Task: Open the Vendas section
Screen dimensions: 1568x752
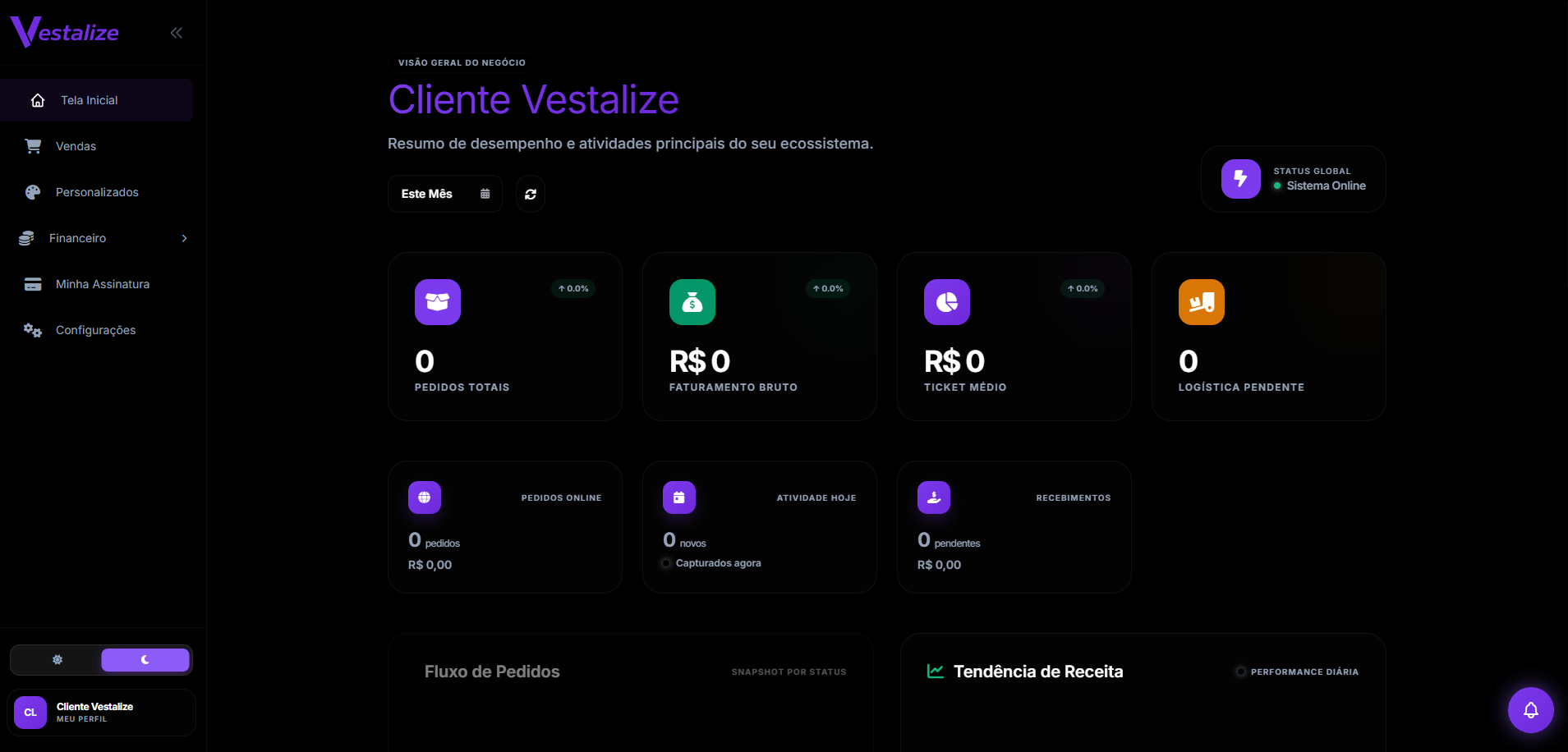Action: click(77, 146)
